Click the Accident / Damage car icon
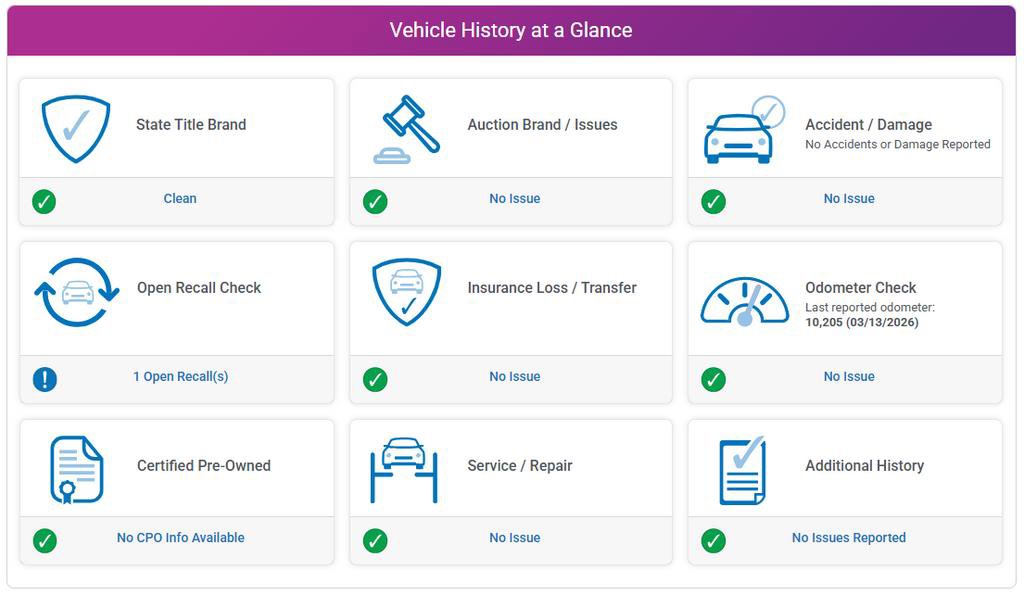The height and width of the screenshot is (596, 1024). click(741, 132)
